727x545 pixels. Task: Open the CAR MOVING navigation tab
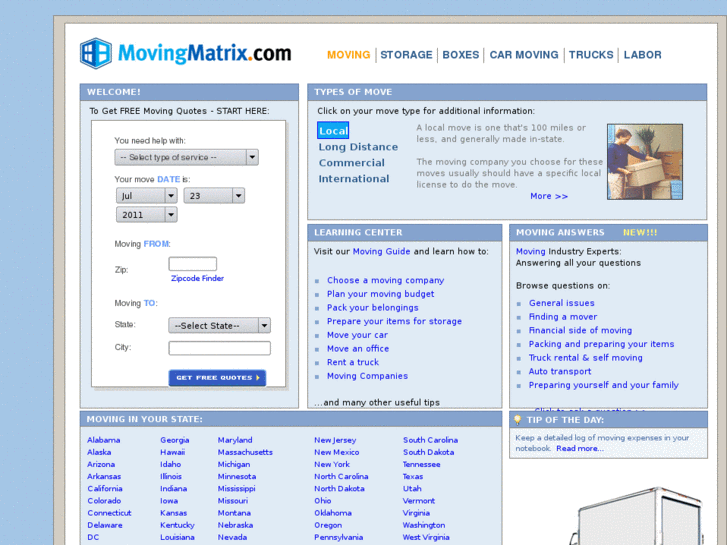click(x=524, y=55)
